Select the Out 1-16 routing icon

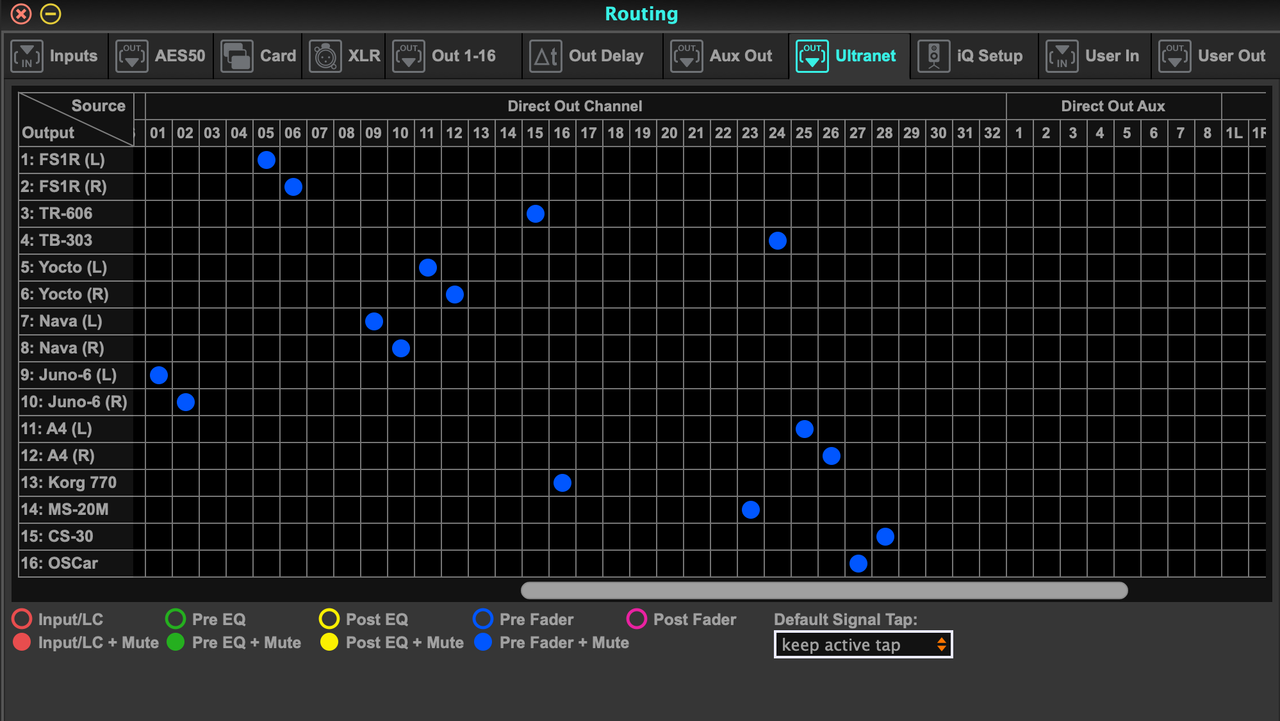[x=410, y=55]
